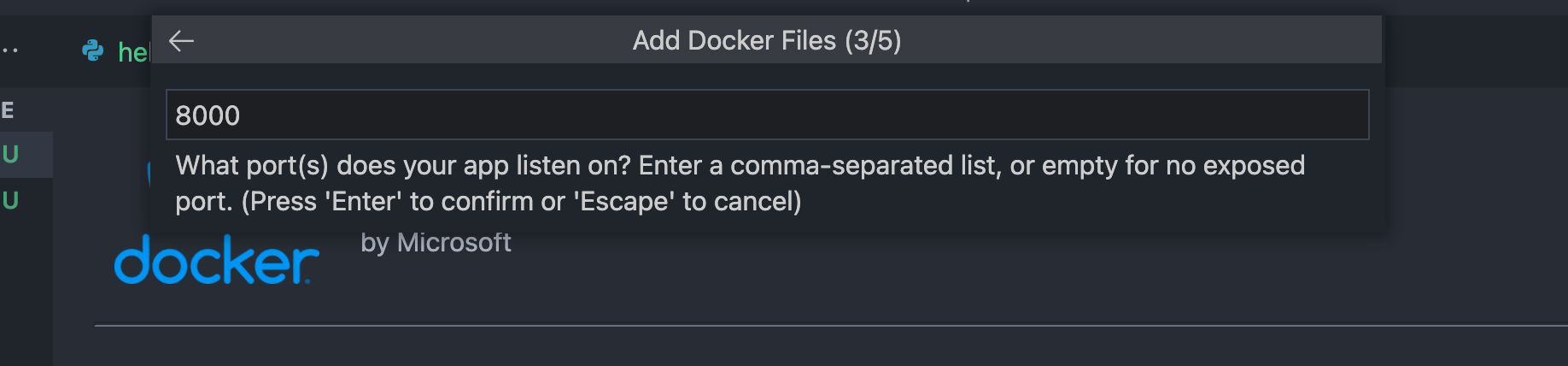Open the ellipsis menu in the sidebar header
The width and height of the screenshot is (1568, 366).
point(10,50)
